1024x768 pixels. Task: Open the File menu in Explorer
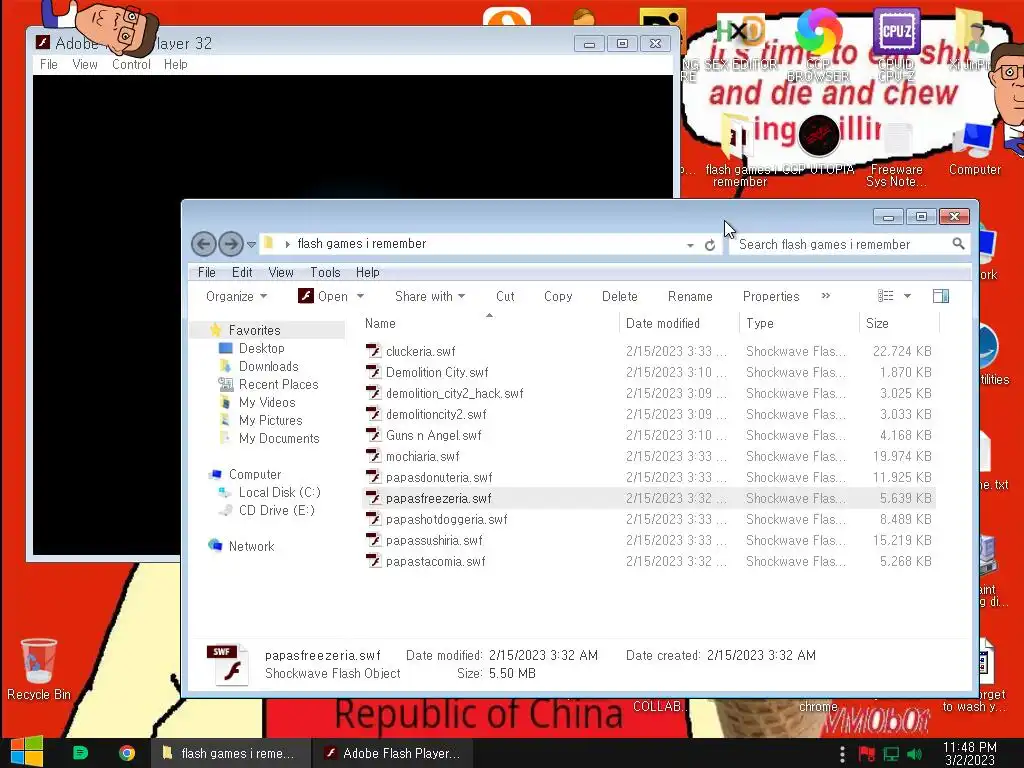(x=206, y=272)
